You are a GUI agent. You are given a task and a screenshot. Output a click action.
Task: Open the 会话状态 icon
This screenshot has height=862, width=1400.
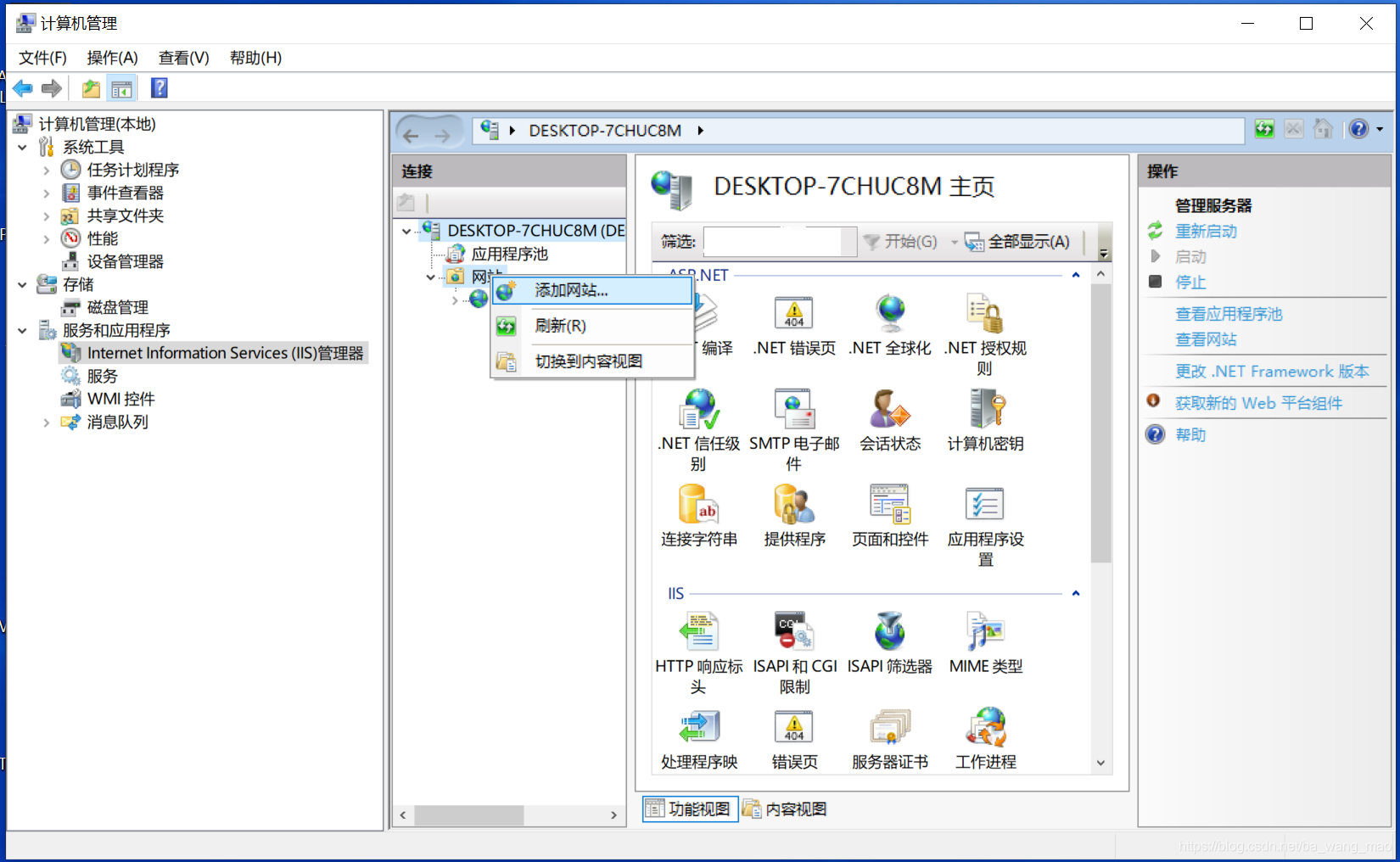890,409
